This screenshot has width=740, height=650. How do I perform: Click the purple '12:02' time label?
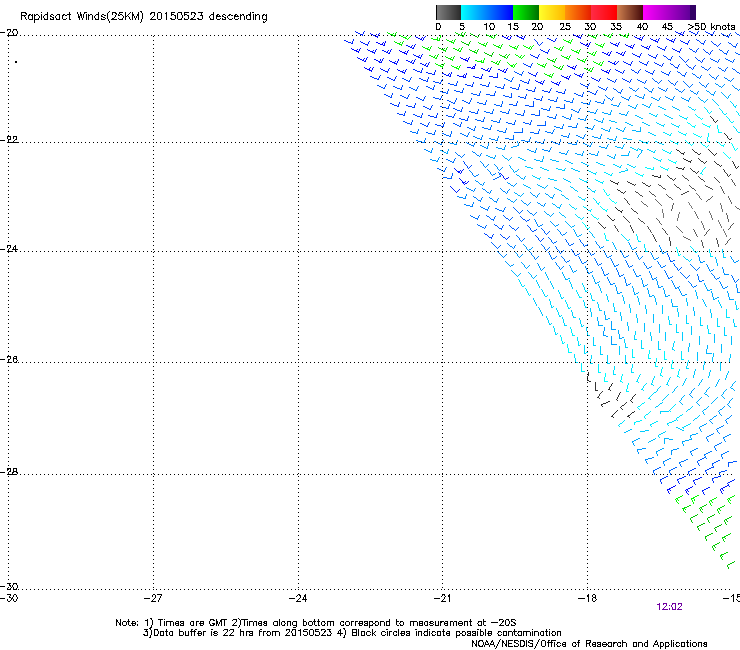pos(669,607)
